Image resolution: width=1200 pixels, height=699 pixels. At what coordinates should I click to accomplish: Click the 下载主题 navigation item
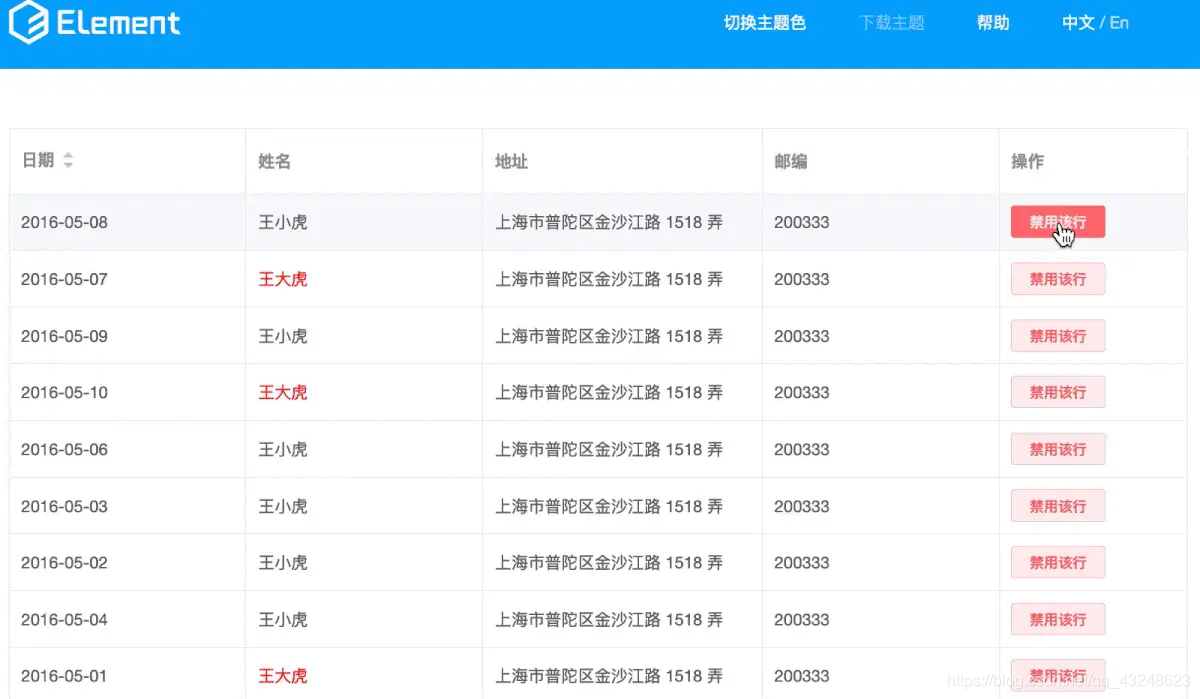pos(890,22)
